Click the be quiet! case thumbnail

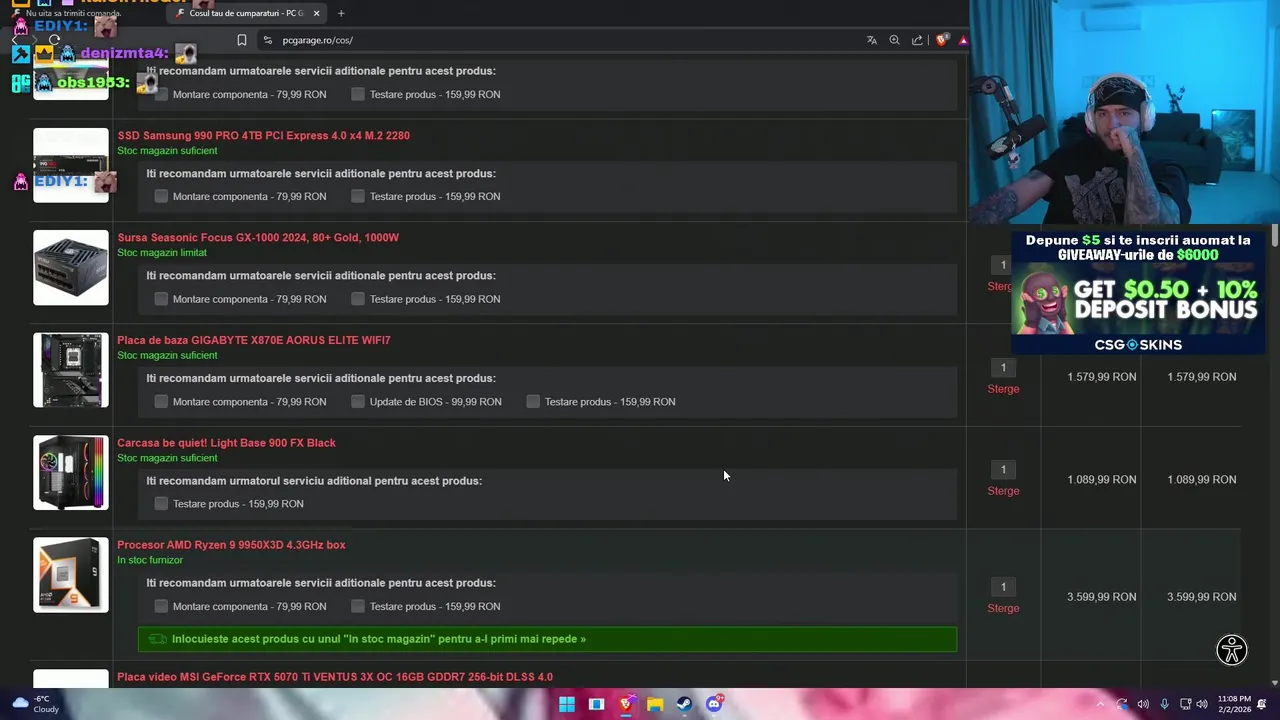(x=71, y=472)
